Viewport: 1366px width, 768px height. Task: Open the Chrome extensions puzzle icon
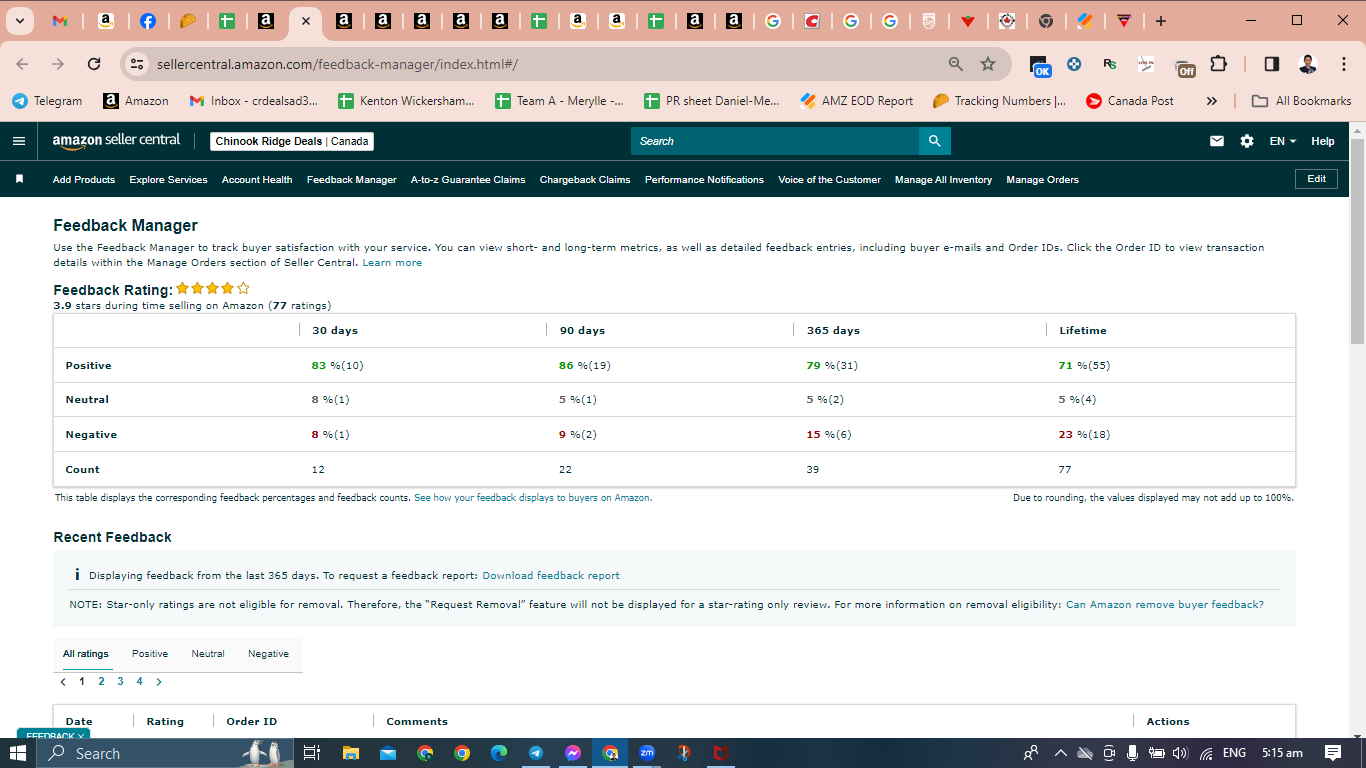pyautogui.click(x=1218, y=64)
